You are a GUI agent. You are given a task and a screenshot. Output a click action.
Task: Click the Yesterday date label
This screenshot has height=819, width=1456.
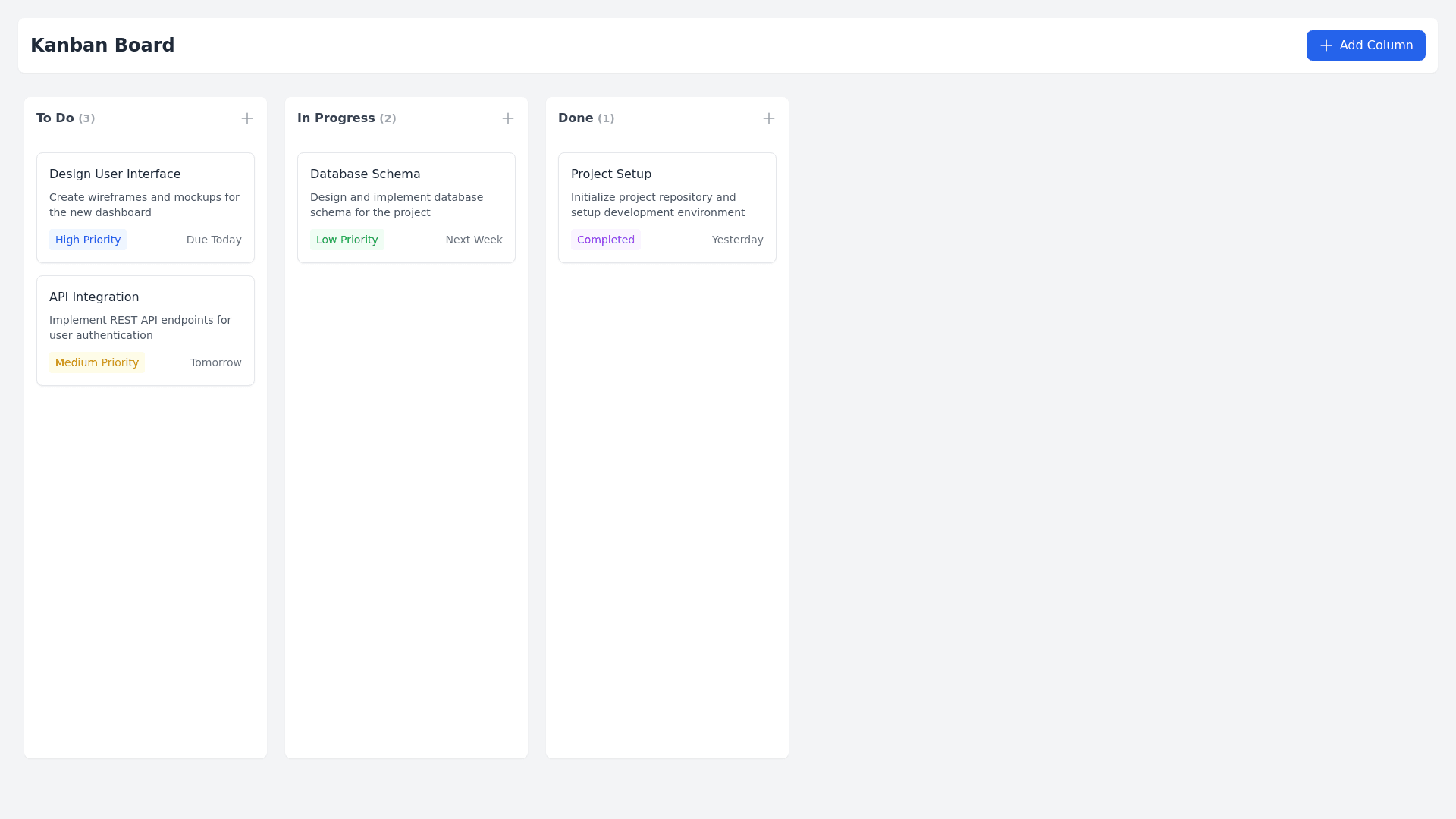coord(737,240)
